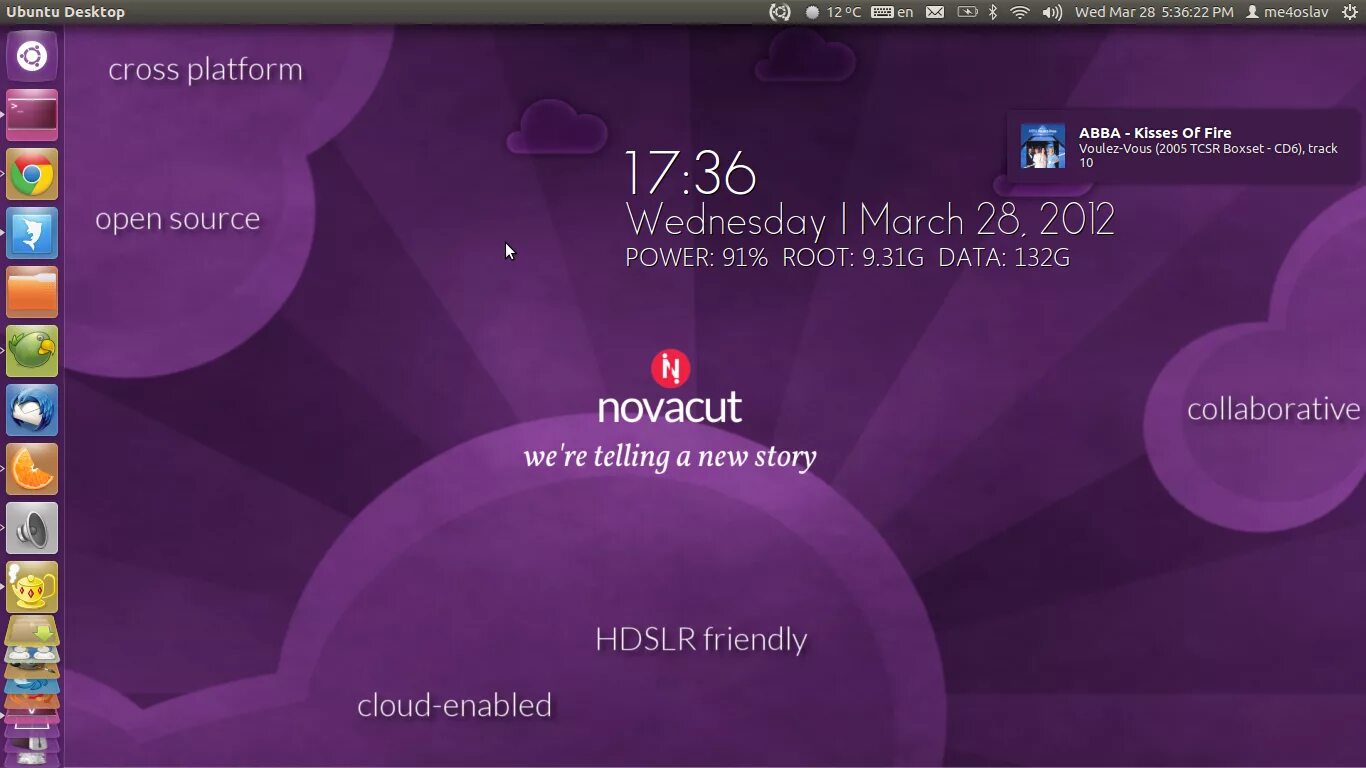
Task: Open the Bluetooth indicator menu
Action: pyautogui.click(x=993, y=12)
